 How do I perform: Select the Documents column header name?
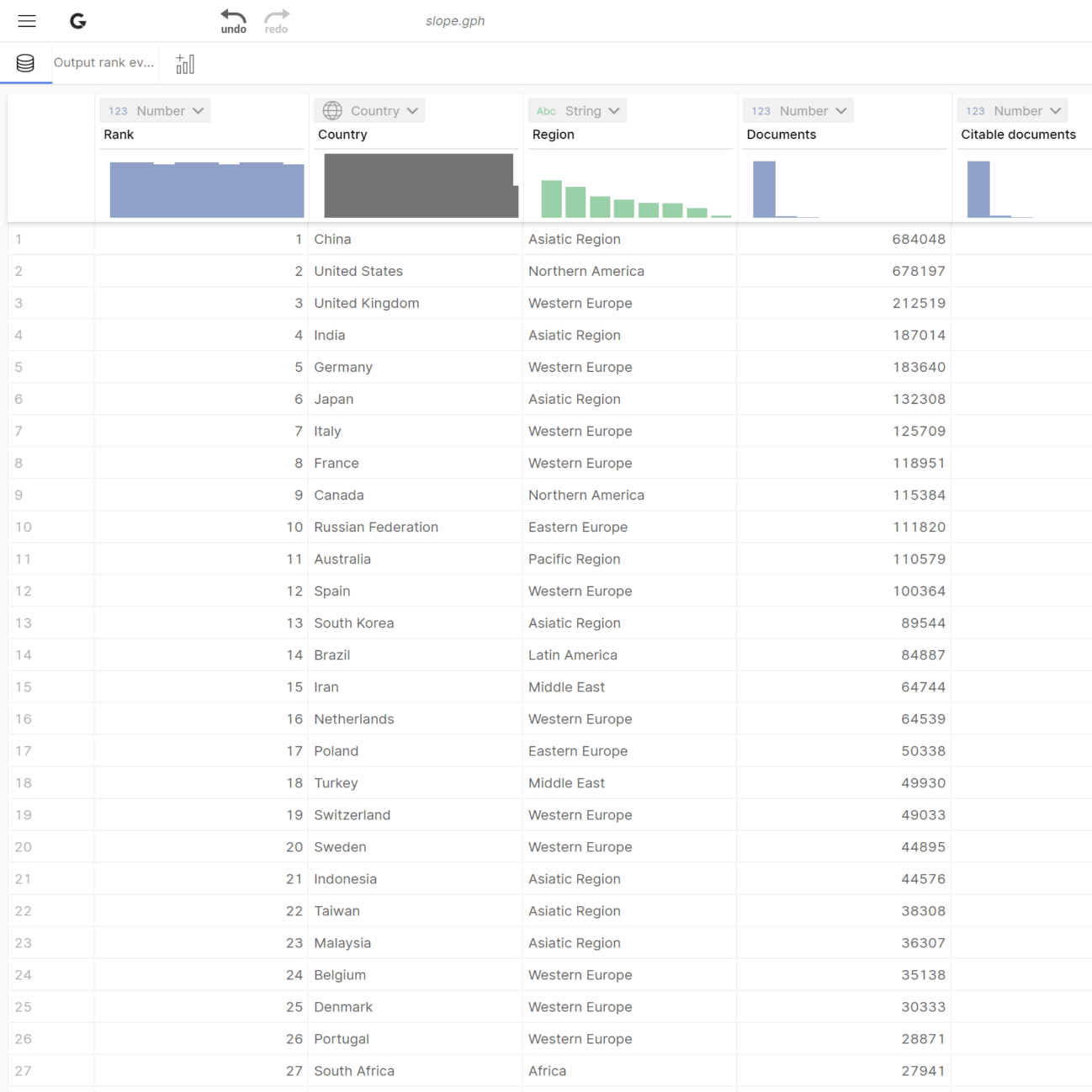point(782,135)
